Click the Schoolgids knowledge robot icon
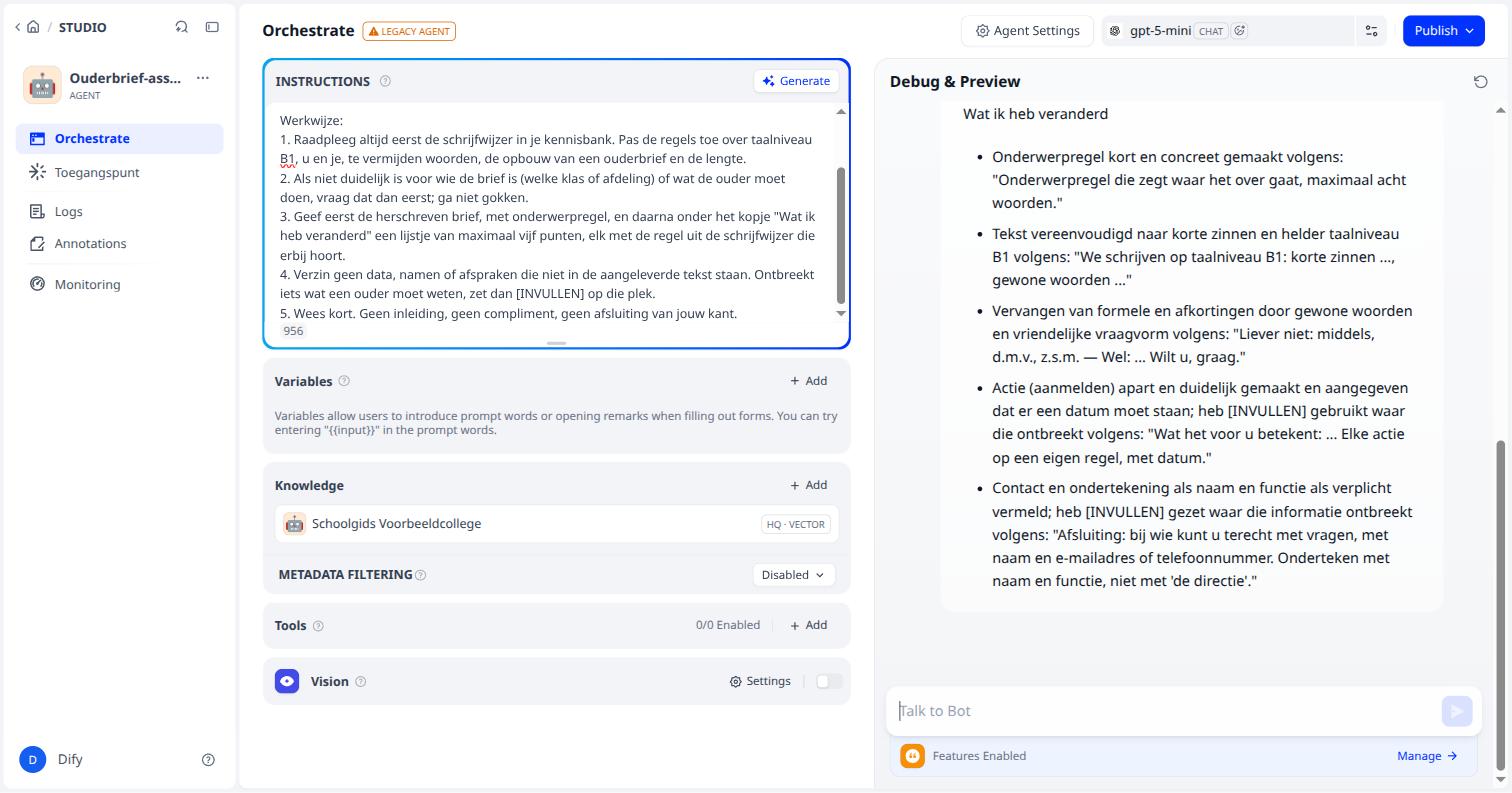The image size is (1512, 793). (x=294, y=524)
